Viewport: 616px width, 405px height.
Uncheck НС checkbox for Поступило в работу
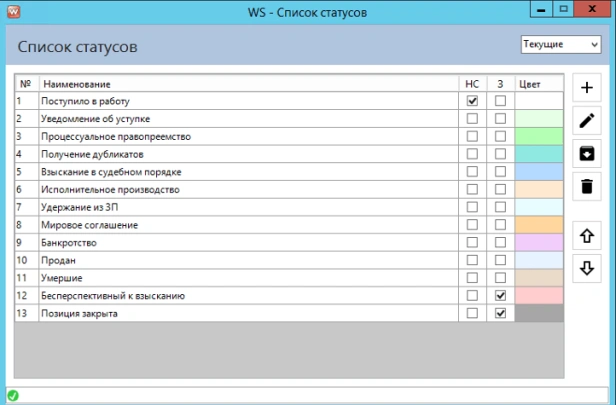click(472, 101)
